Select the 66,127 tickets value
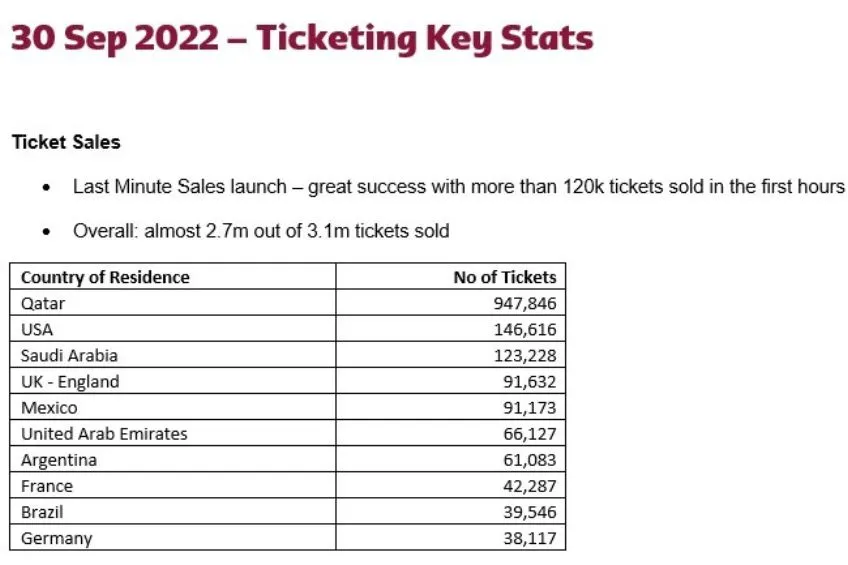Viewport: 848px width, 565px height. [529, 434]
